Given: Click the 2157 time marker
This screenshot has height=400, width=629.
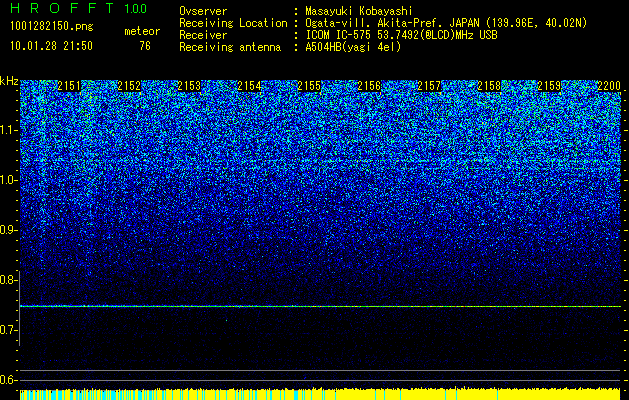Looking at the screenshot, I should [x=429, y=86].
